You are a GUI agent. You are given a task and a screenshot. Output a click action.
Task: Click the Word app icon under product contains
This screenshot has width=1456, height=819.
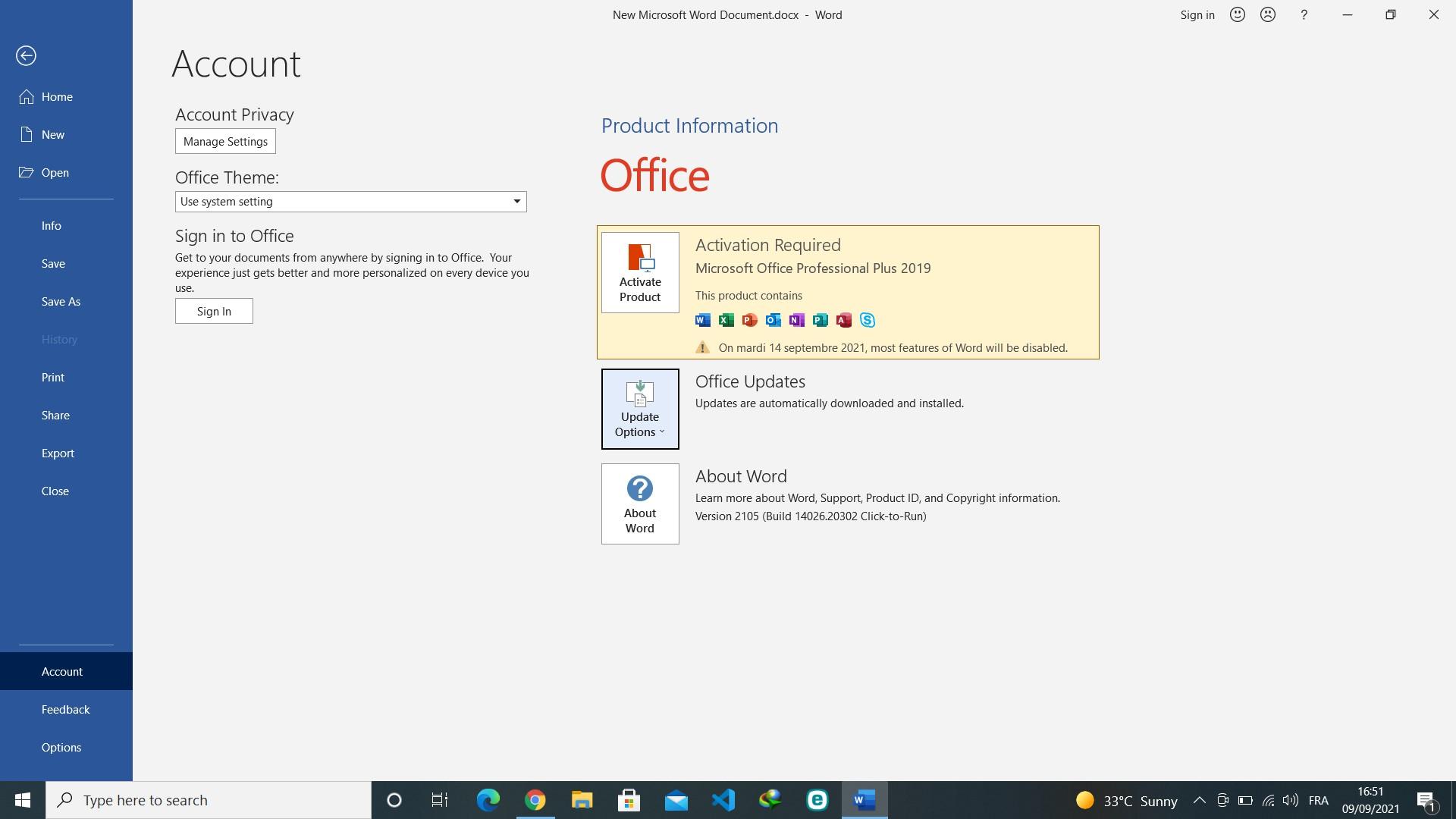coord(703,320)
